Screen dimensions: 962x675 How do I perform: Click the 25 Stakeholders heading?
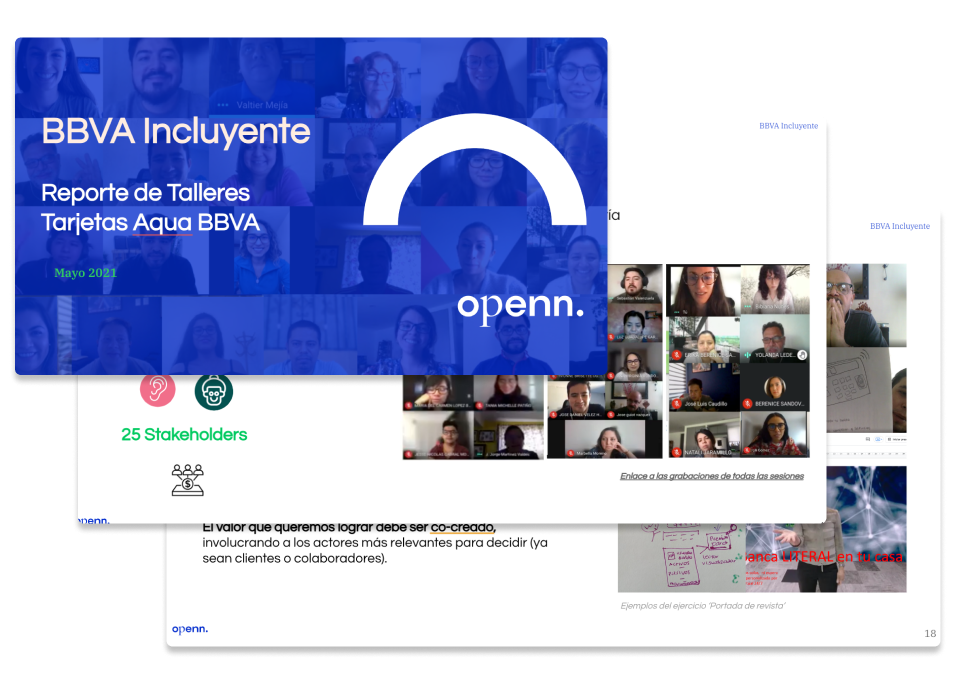pyautogui.click(x=184, y=434)
